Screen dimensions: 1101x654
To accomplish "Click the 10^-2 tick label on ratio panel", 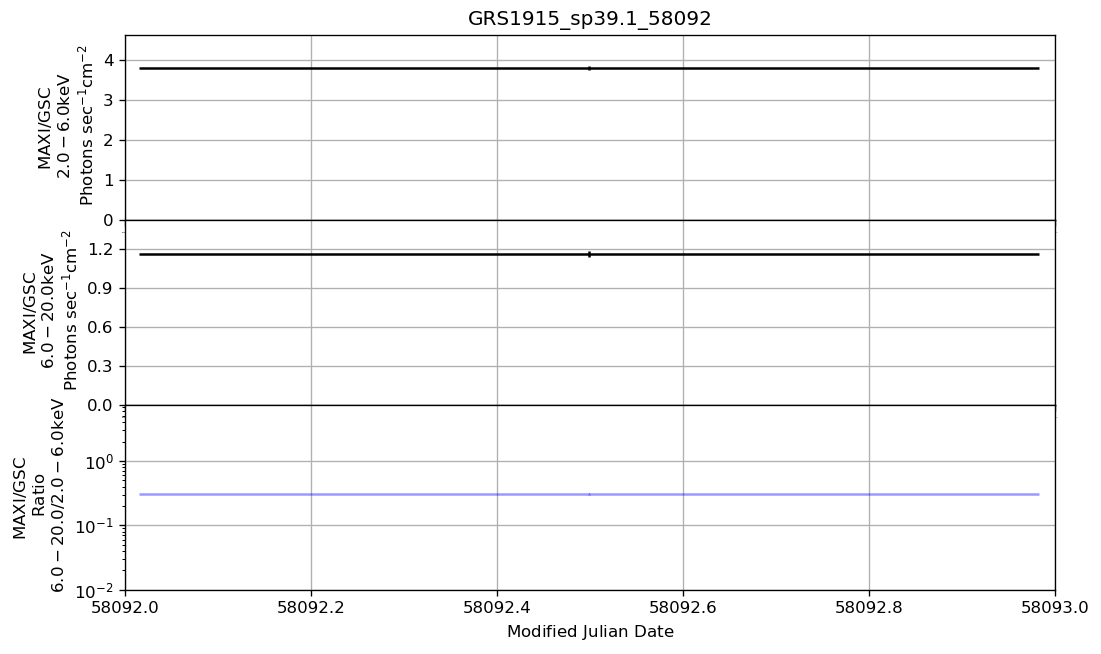I will pyautogui.click(x=96, y=590).
